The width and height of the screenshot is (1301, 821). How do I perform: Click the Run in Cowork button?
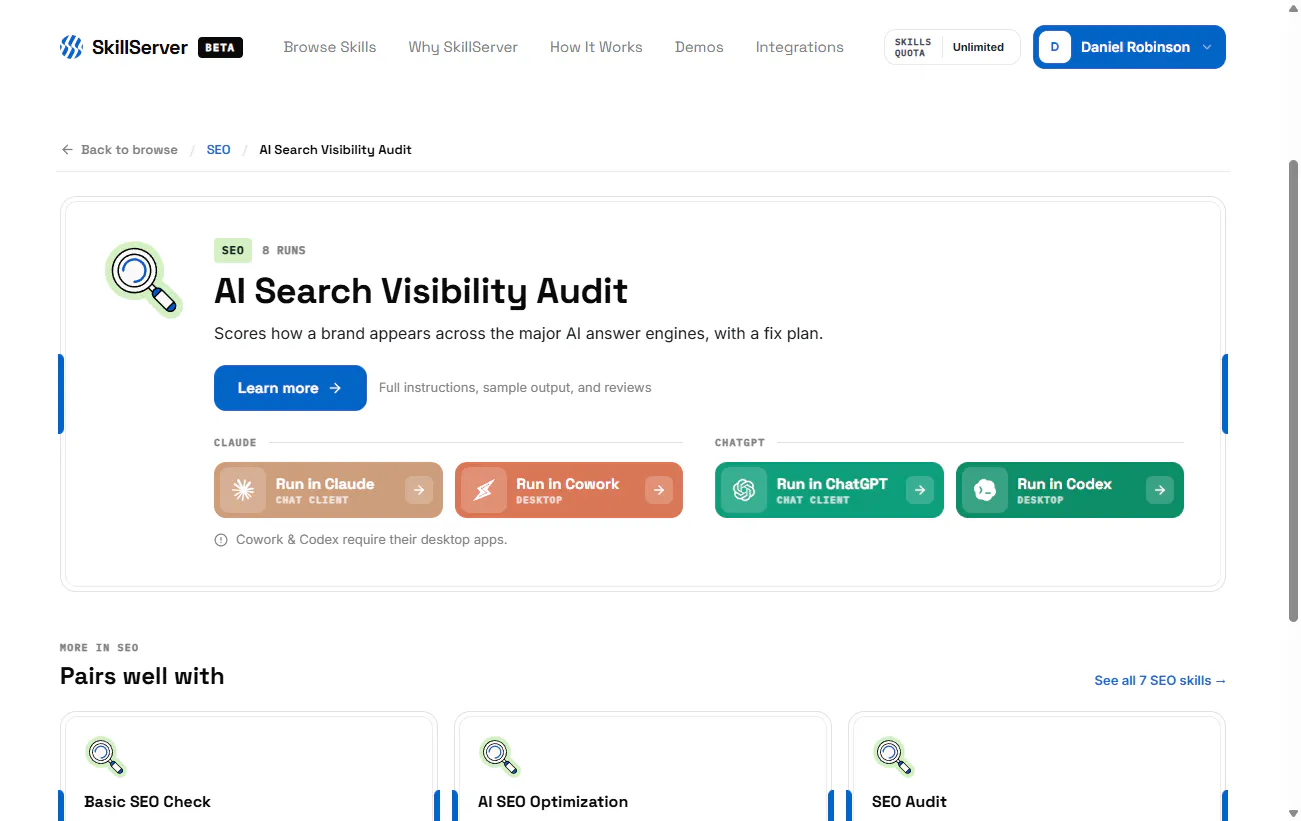point(569,490)
